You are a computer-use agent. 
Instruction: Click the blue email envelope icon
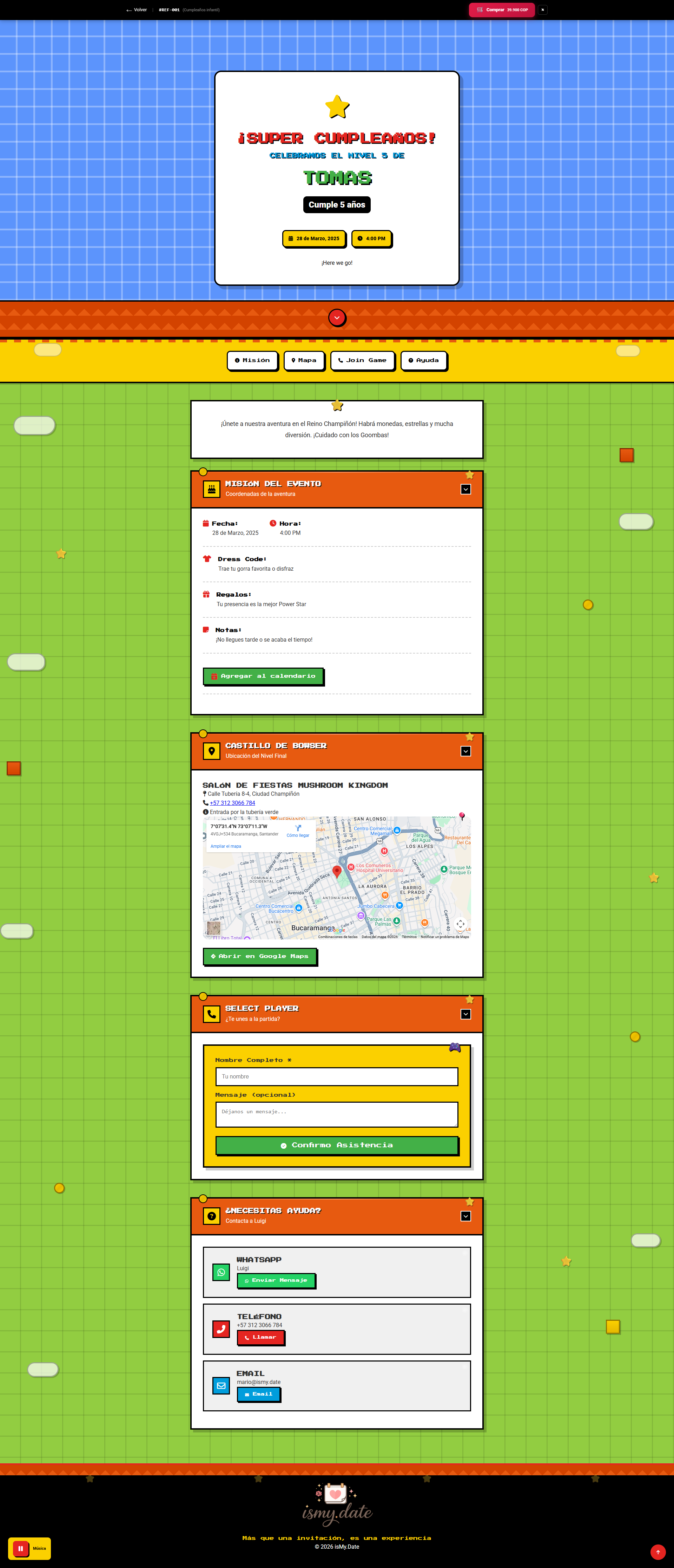221,1386
